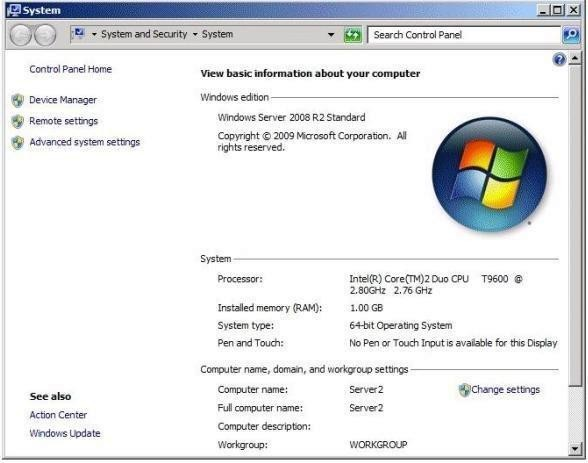Open Action Center under See also
Image resolution: width=588 pixels, height=463 pixels.
[58, 415]
